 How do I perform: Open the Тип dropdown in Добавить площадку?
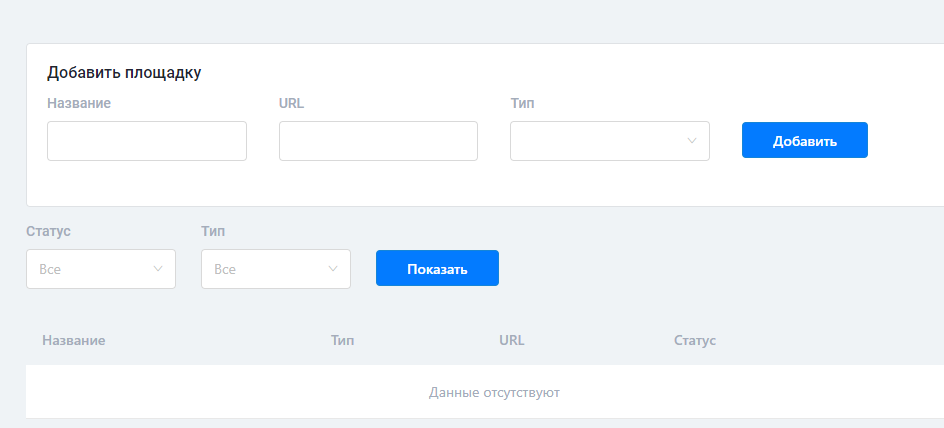coord(610,141)
